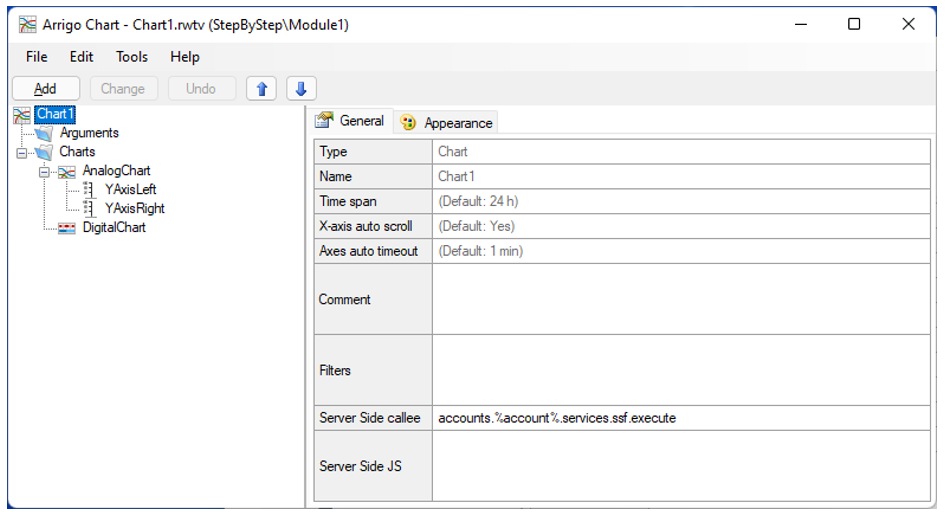946x515 pixels.
Task: Select Chart1 in the tree
Action: [54, 114]
